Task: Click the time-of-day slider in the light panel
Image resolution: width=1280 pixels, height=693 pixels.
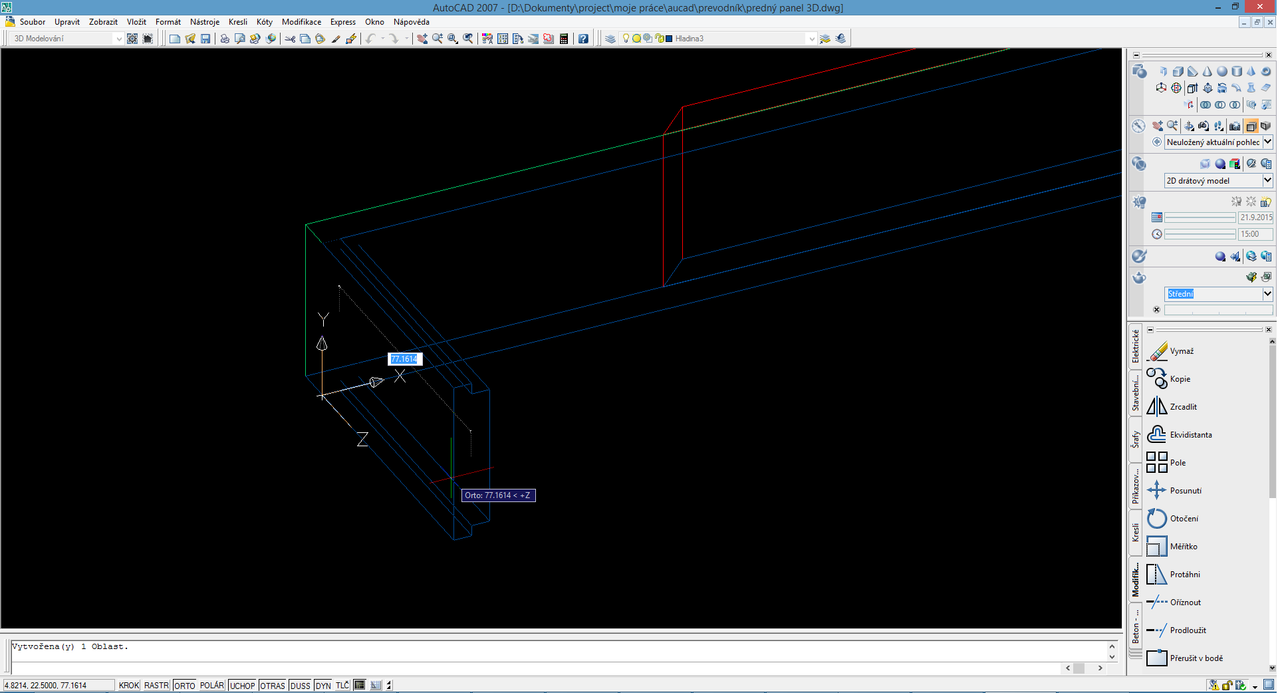Action: (x=1200, y=234)
